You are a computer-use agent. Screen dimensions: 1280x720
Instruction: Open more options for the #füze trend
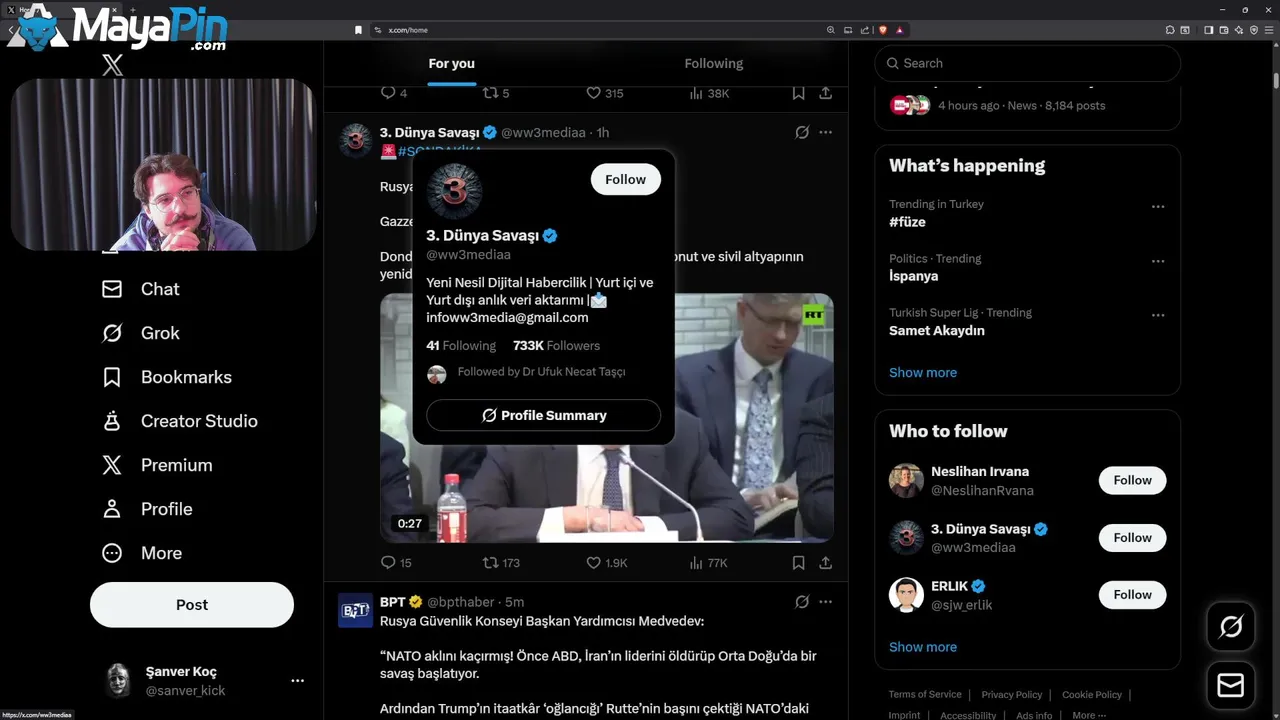[1158, 207]
